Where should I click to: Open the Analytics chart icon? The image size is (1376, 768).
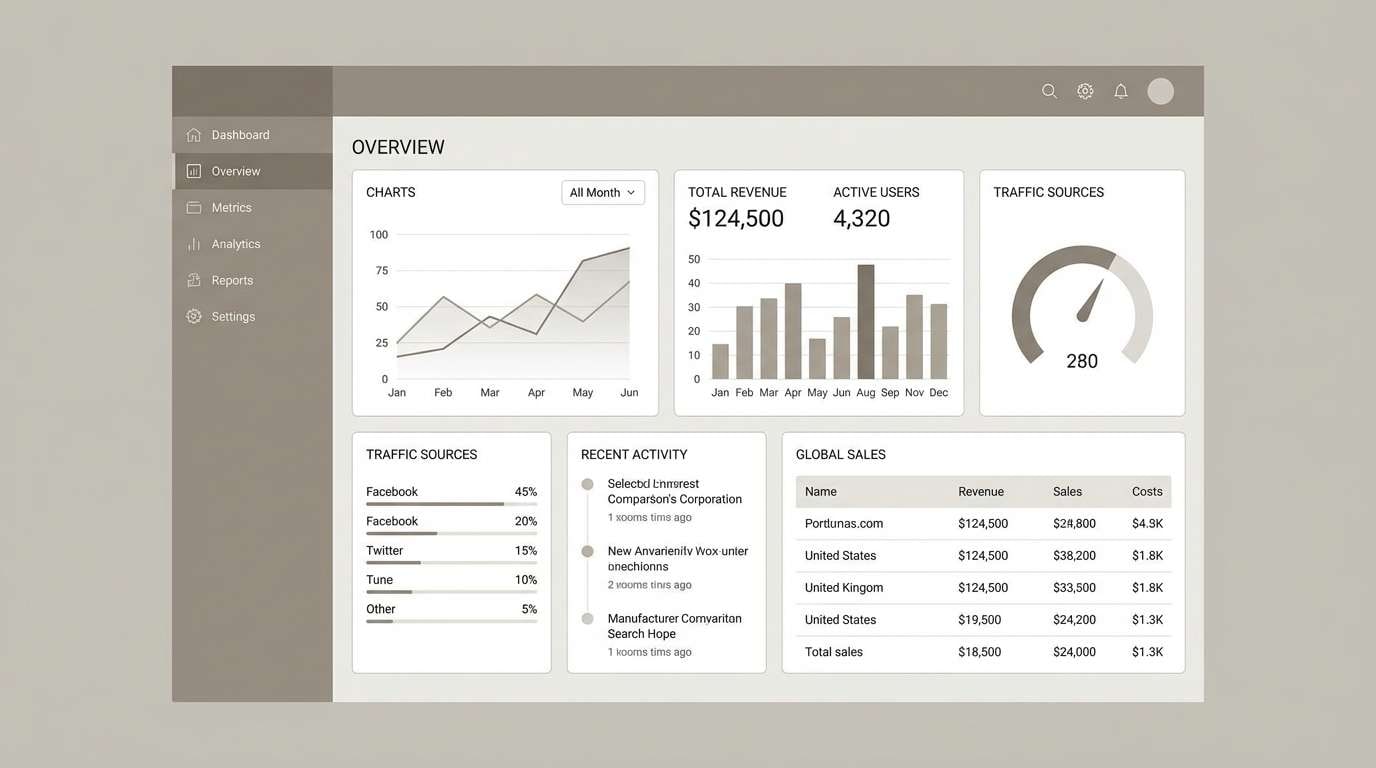pos(192,243)
